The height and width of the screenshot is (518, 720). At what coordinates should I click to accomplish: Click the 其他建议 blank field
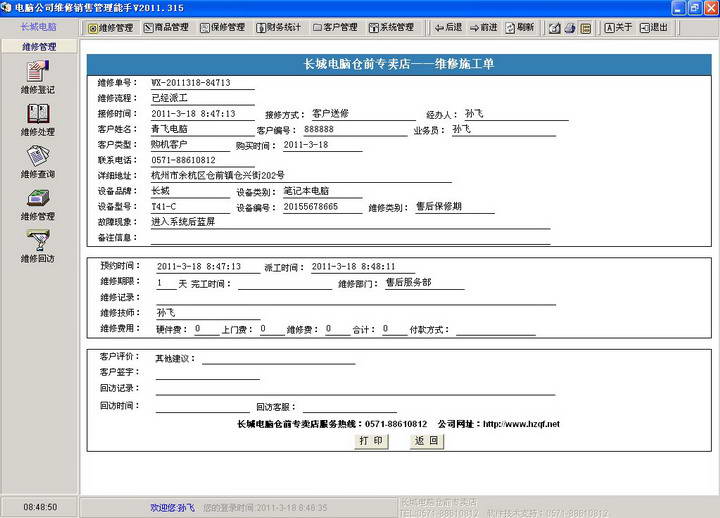coord(279,359)
